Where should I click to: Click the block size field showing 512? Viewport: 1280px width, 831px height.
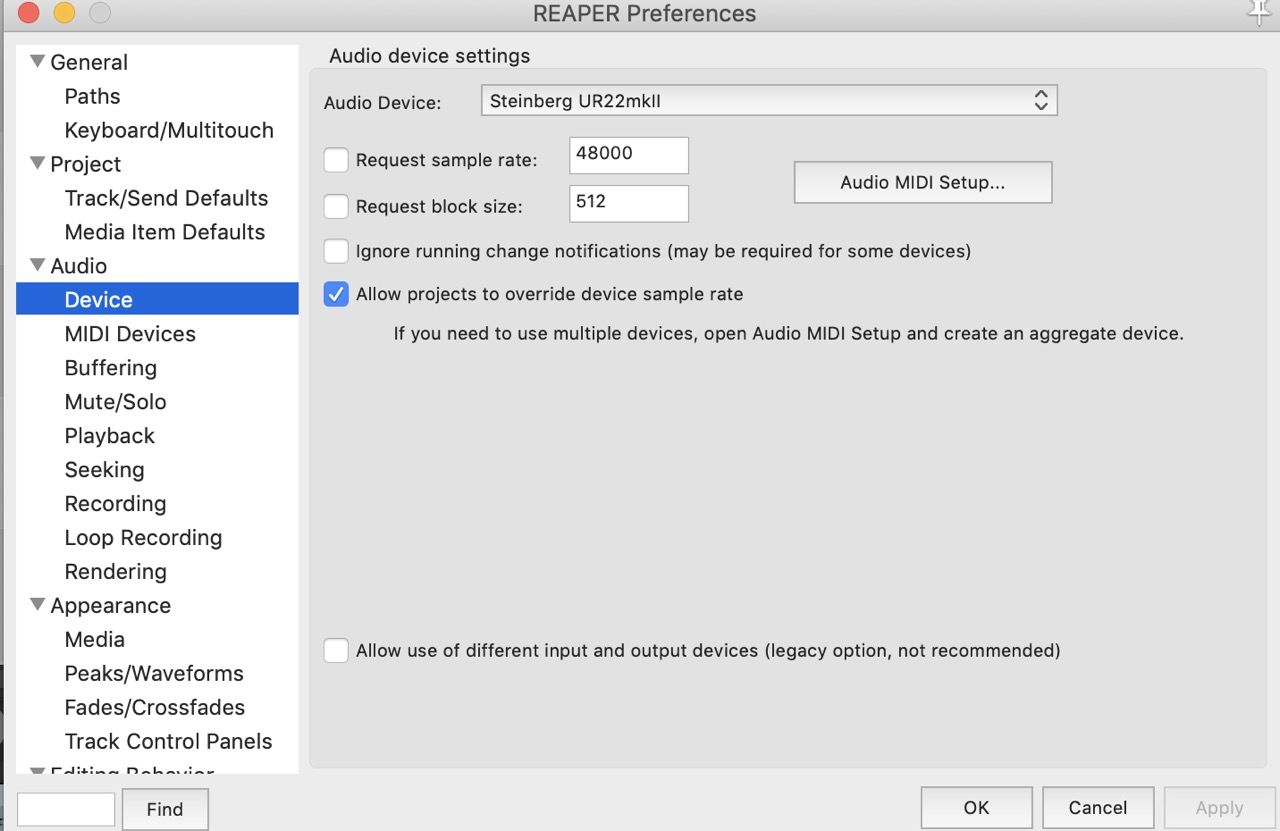click(628, 203)
